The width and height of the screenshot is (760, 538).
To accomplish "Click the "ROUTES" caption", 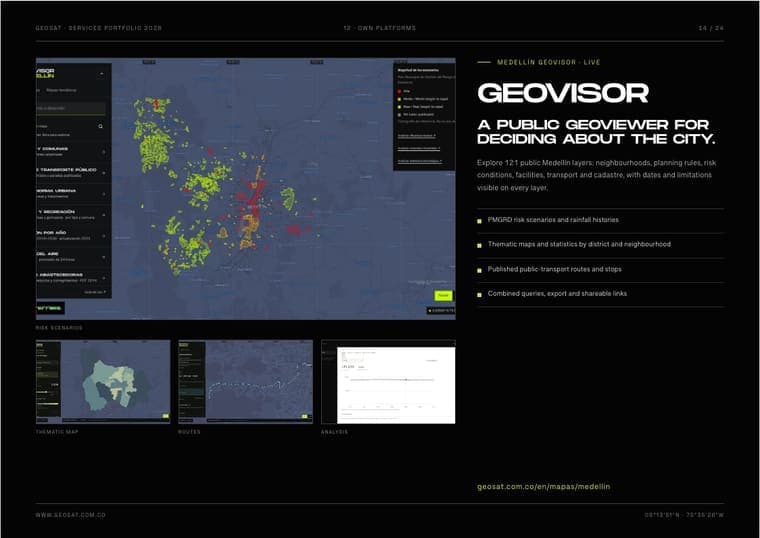I will pyautogui.click(x=189, y=432).
